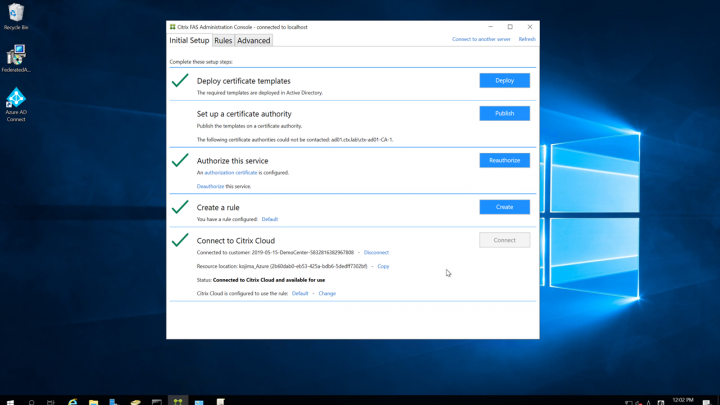The image size is (720, 405).
Task: Click the green Citrix FAS taskbar icon
Action: 178,401
